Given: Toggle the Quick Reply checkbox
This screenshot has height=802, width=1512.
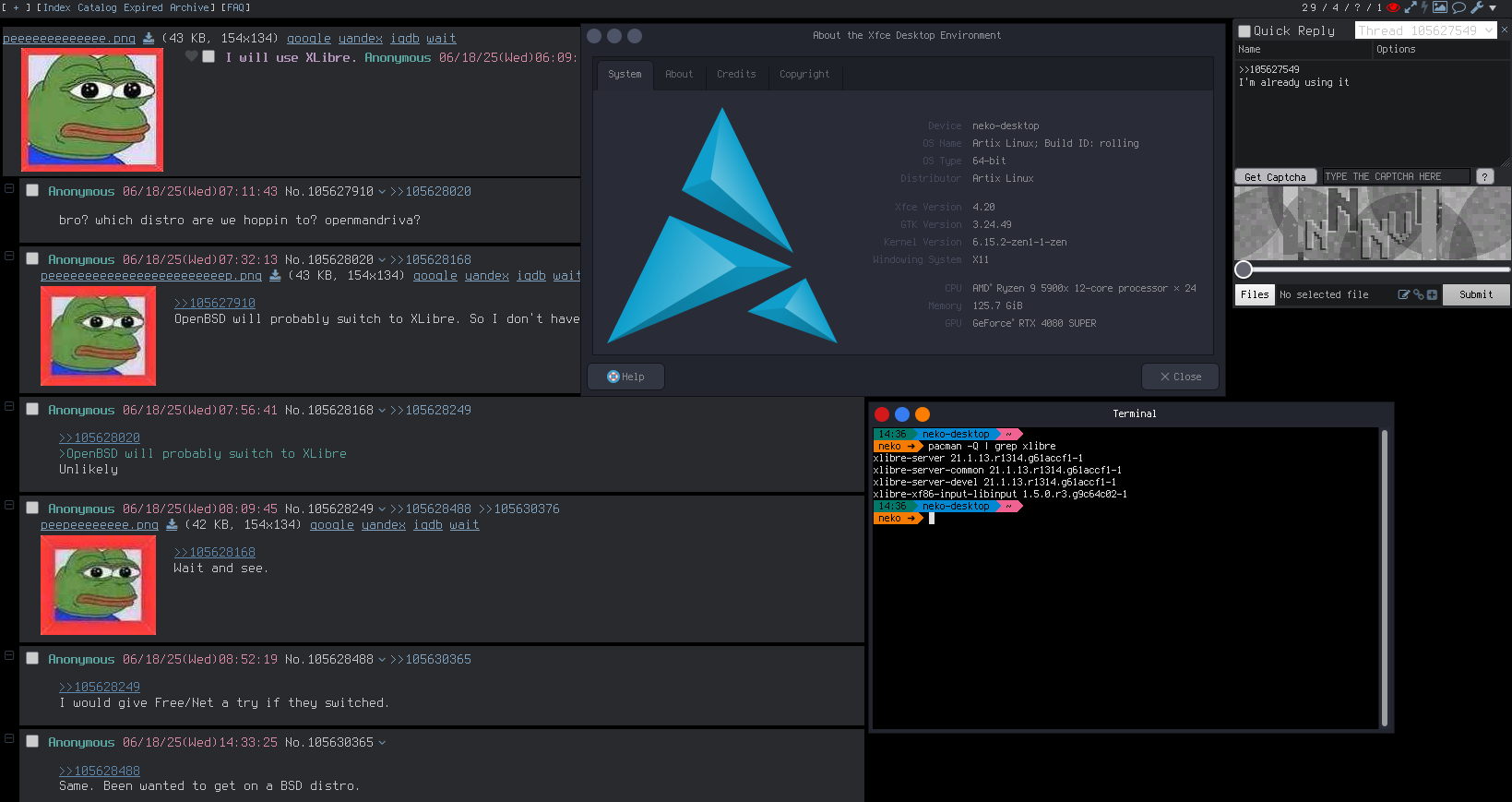Looking at the screenshot, I should 1244,30.
